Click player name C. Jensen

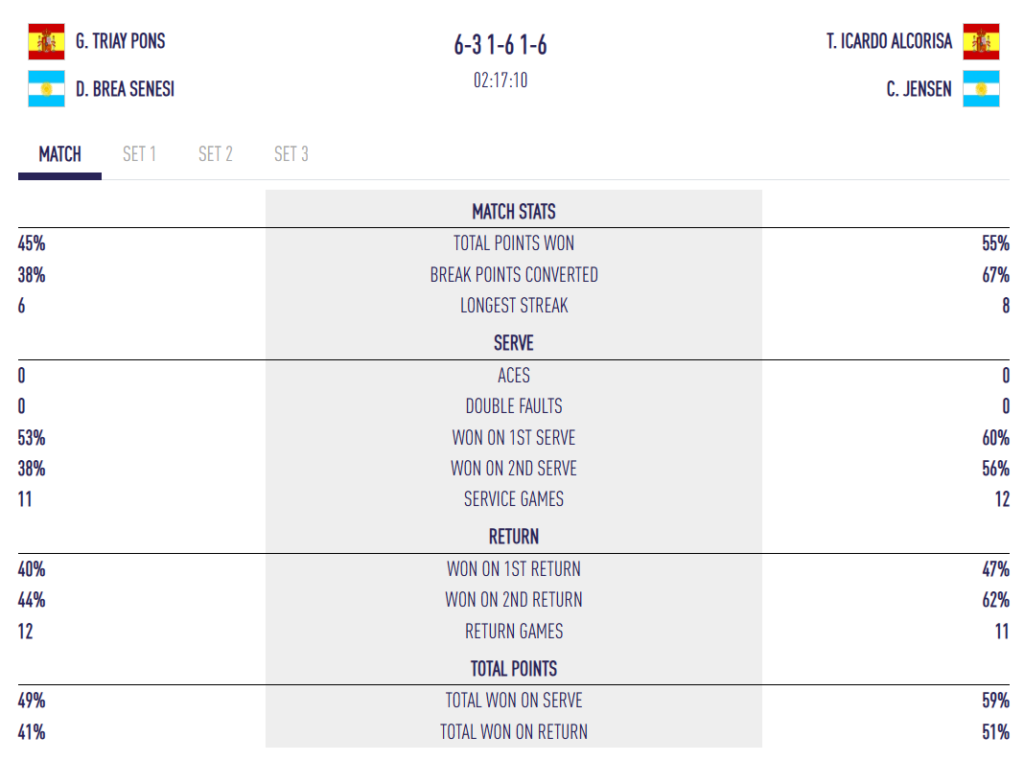pos(919,89)
